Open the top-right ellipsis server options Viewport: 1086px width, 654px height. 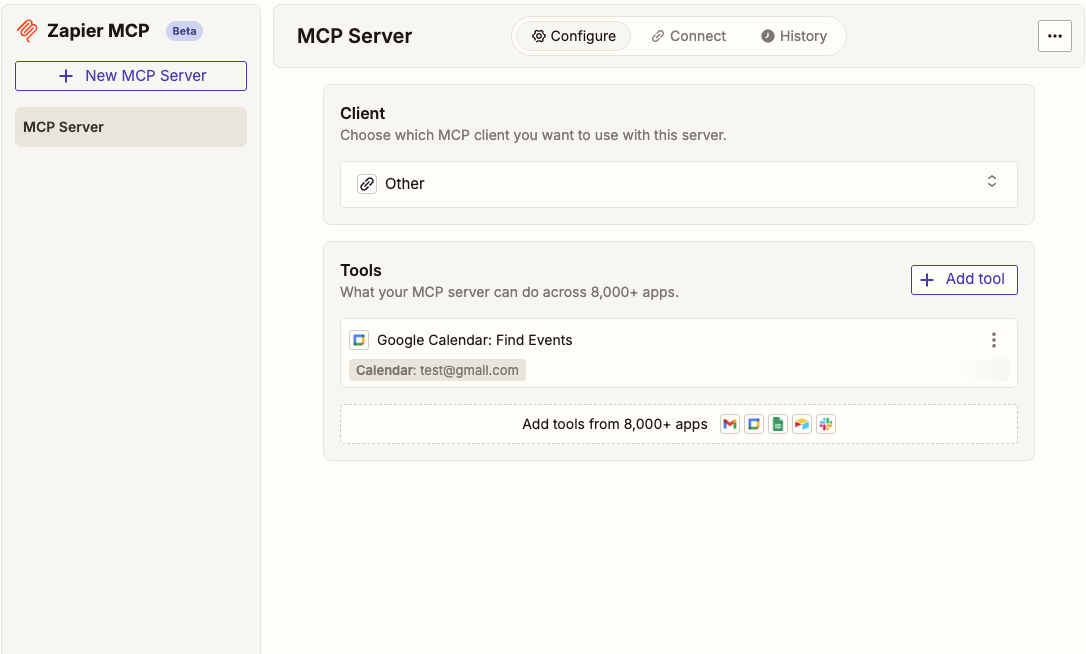pyautogui.click(x=1054, y=36)
